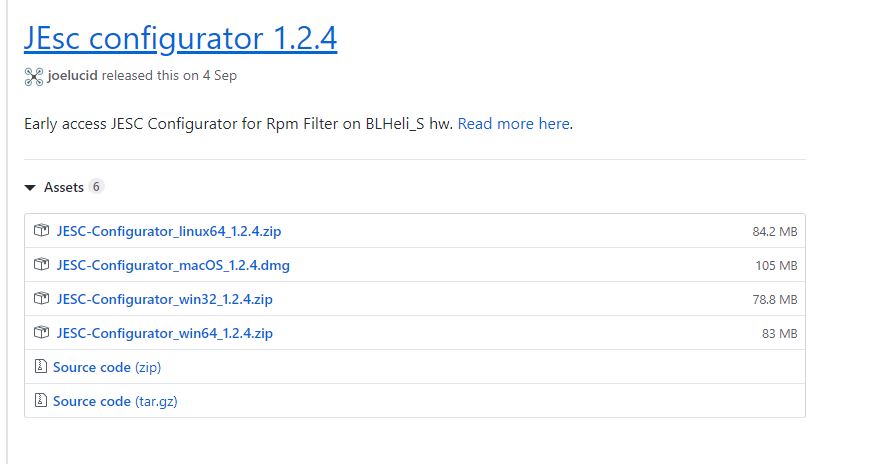Download Source code (tar.gz)
Screen dimensions: 880x464
click(115, 401)
